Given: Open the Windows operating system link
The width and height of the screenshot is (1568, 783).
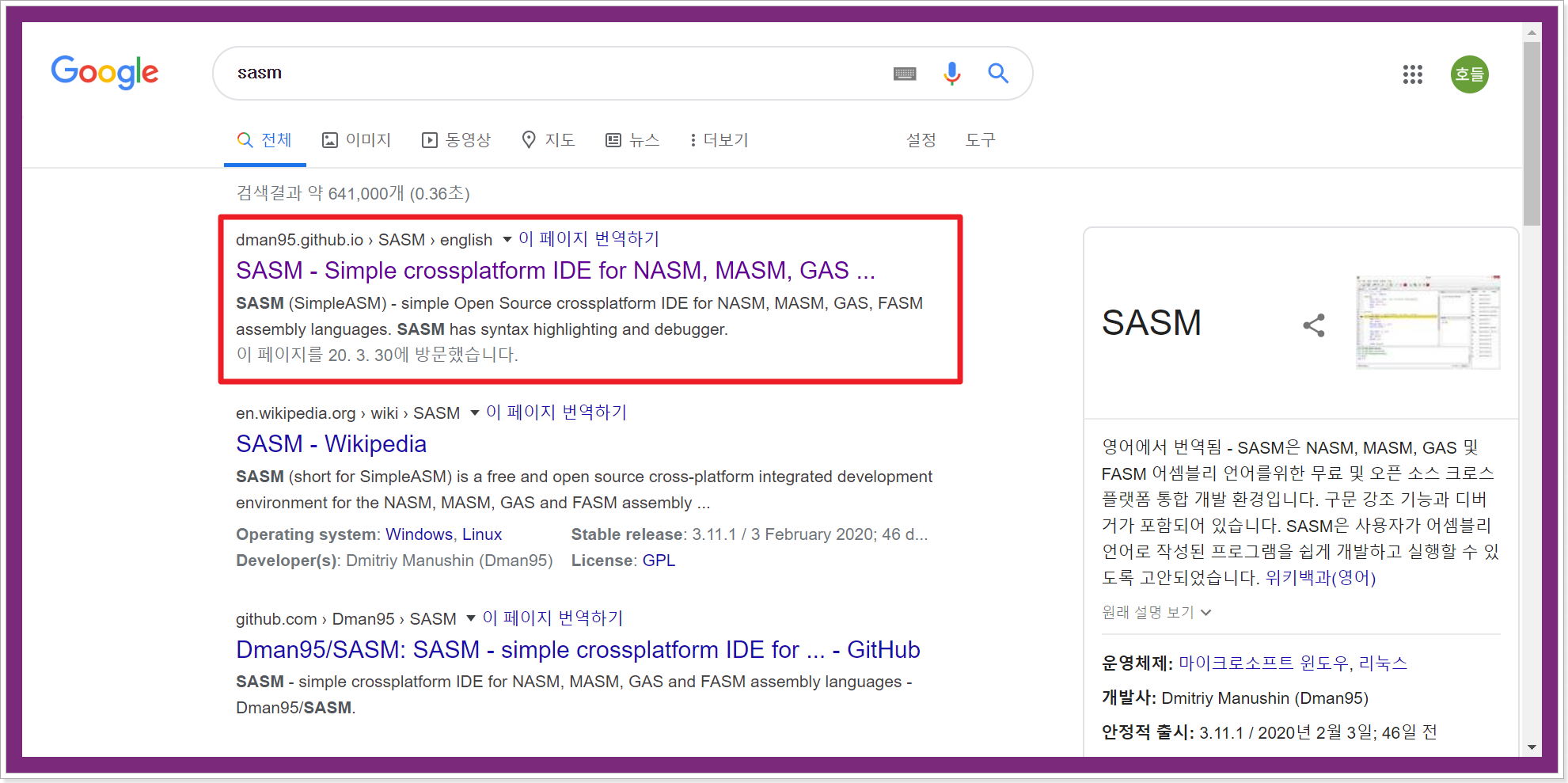Looking at the screenshot, I should [x=419, y=534].
